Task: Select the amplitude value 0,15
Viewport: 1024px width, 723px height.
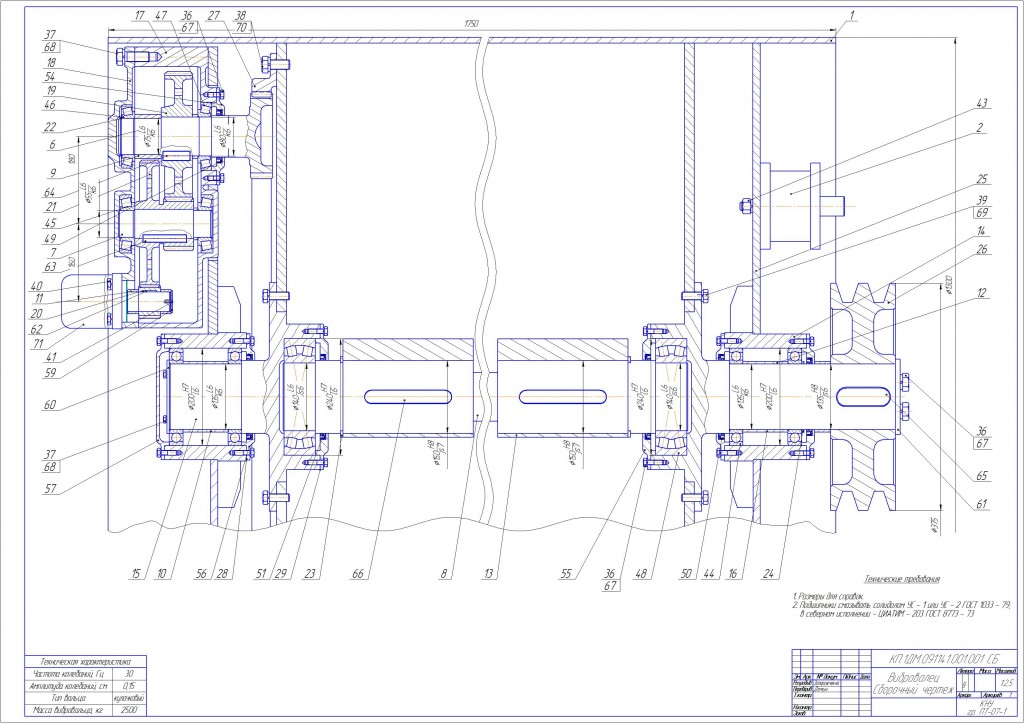Action: click(129, 686)
